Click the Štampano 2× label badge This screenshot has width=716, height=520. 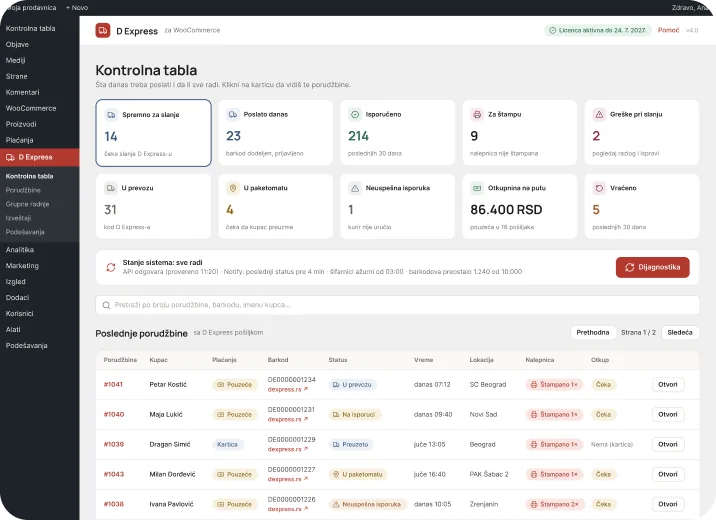tap(554, 504)
